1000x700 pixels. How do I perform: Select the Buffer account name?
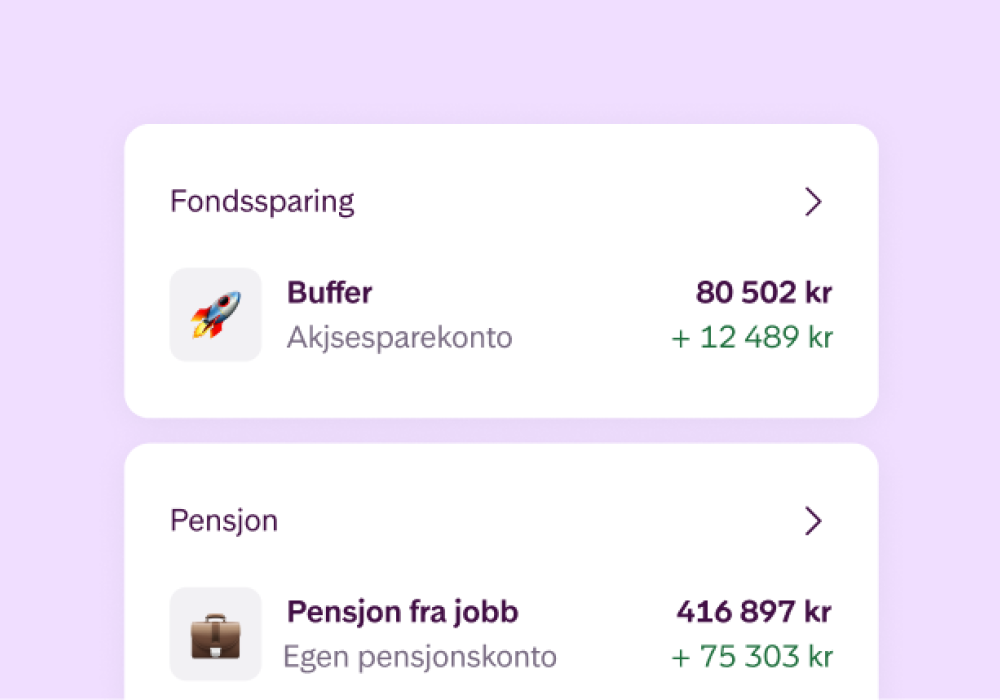[330, 293]
